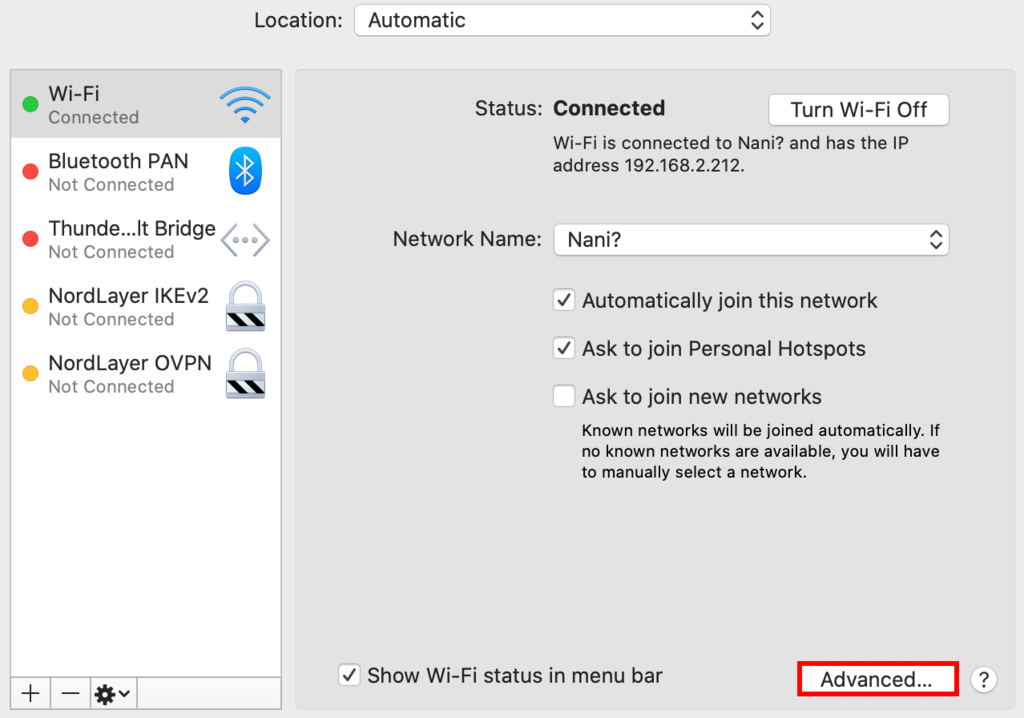Image resolution: width=1024 pixels, height=718 pixels.
Task: Disable Show Wi-Fi status in menu bar
Action: (349, 675)
